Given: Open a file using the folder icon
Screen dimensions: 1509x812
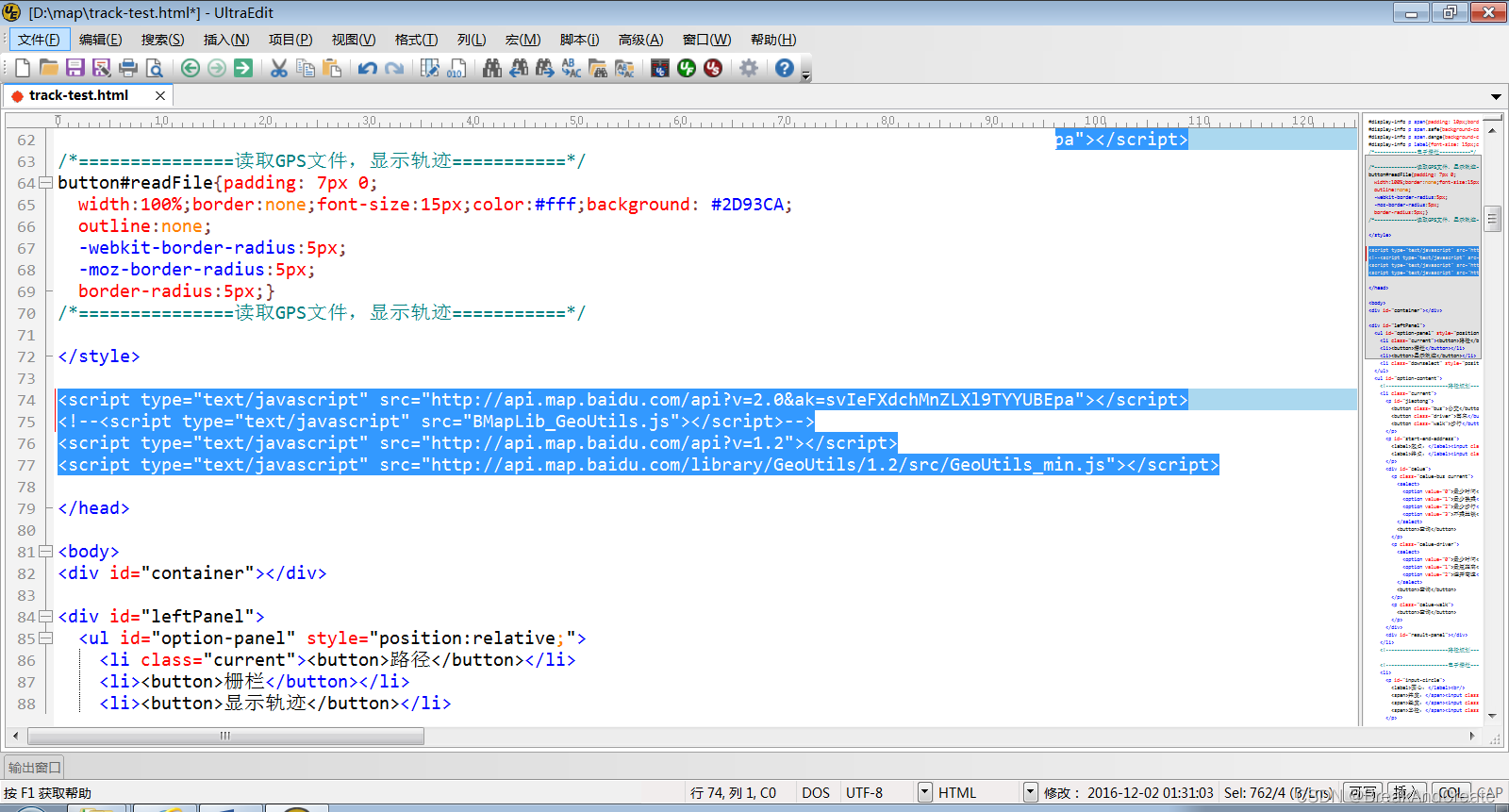Looking at the screenshot, I should pyautogui.click(x=49, y=68).
